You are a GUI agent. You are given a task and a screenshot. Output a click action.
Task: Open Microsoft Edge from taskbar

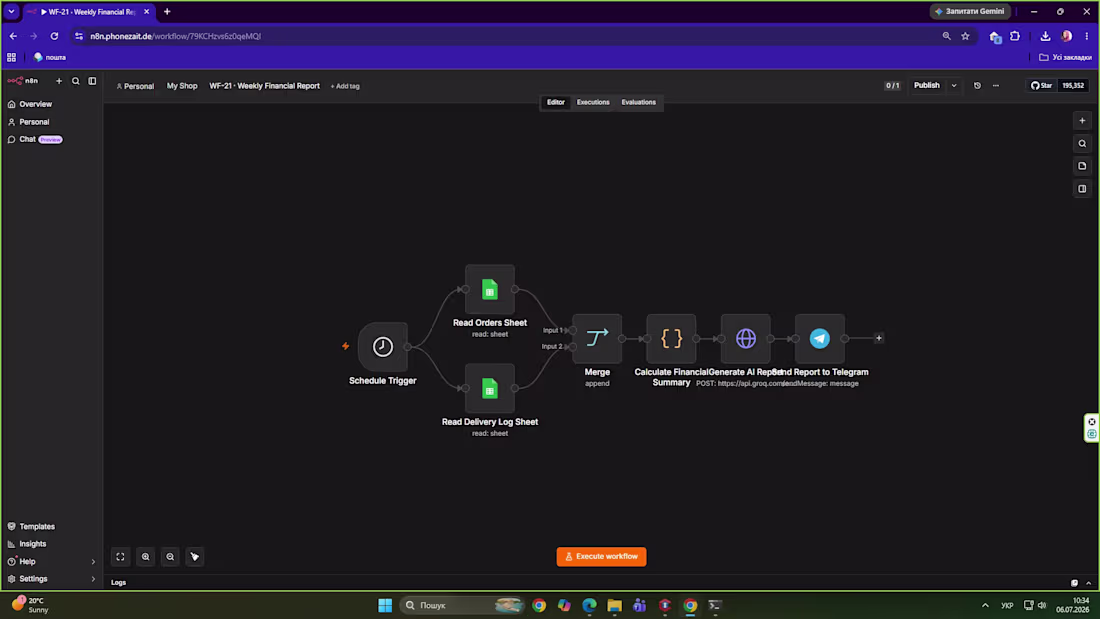589,605
